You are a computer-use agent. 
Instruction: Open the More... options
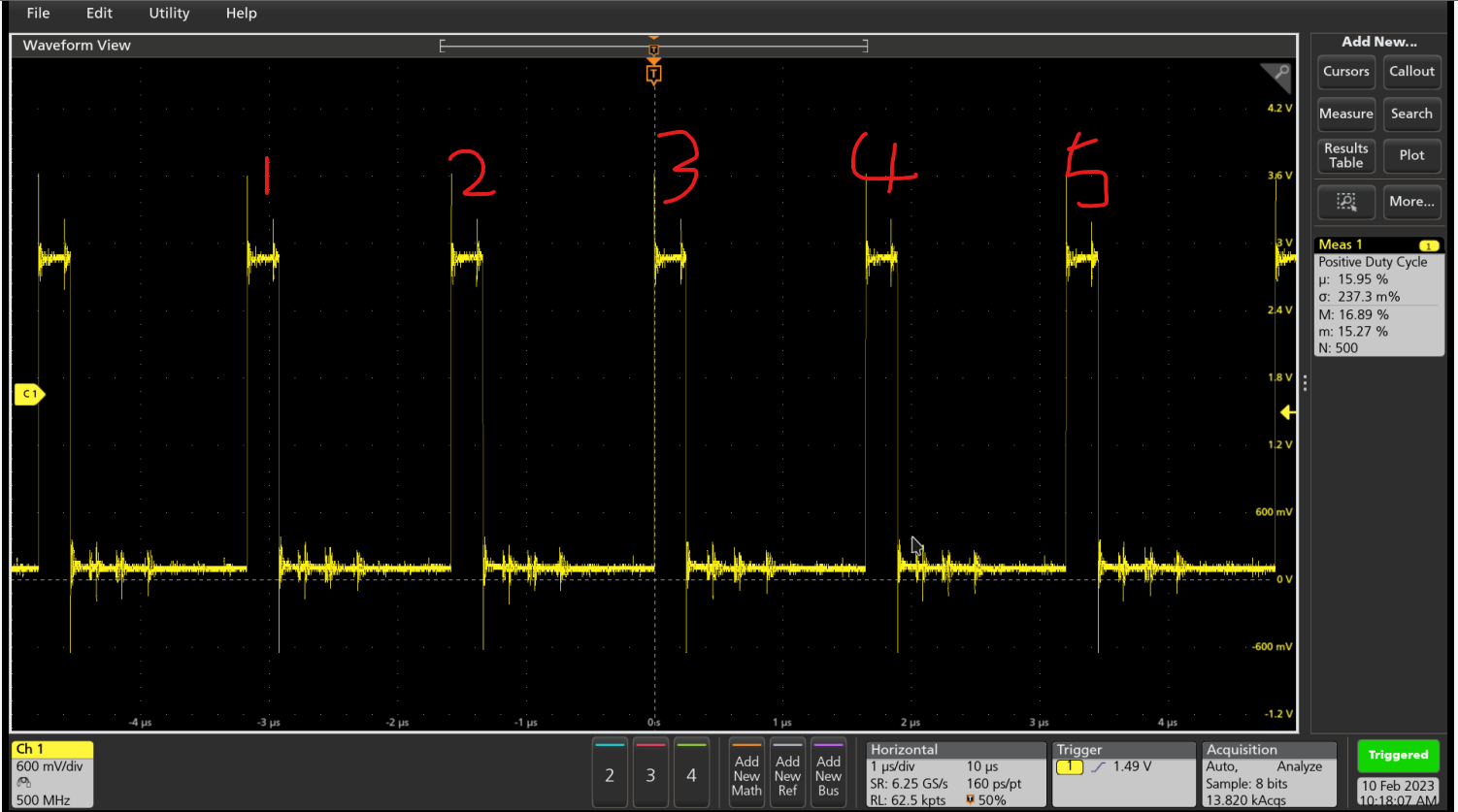click(x=1411, y=202)
